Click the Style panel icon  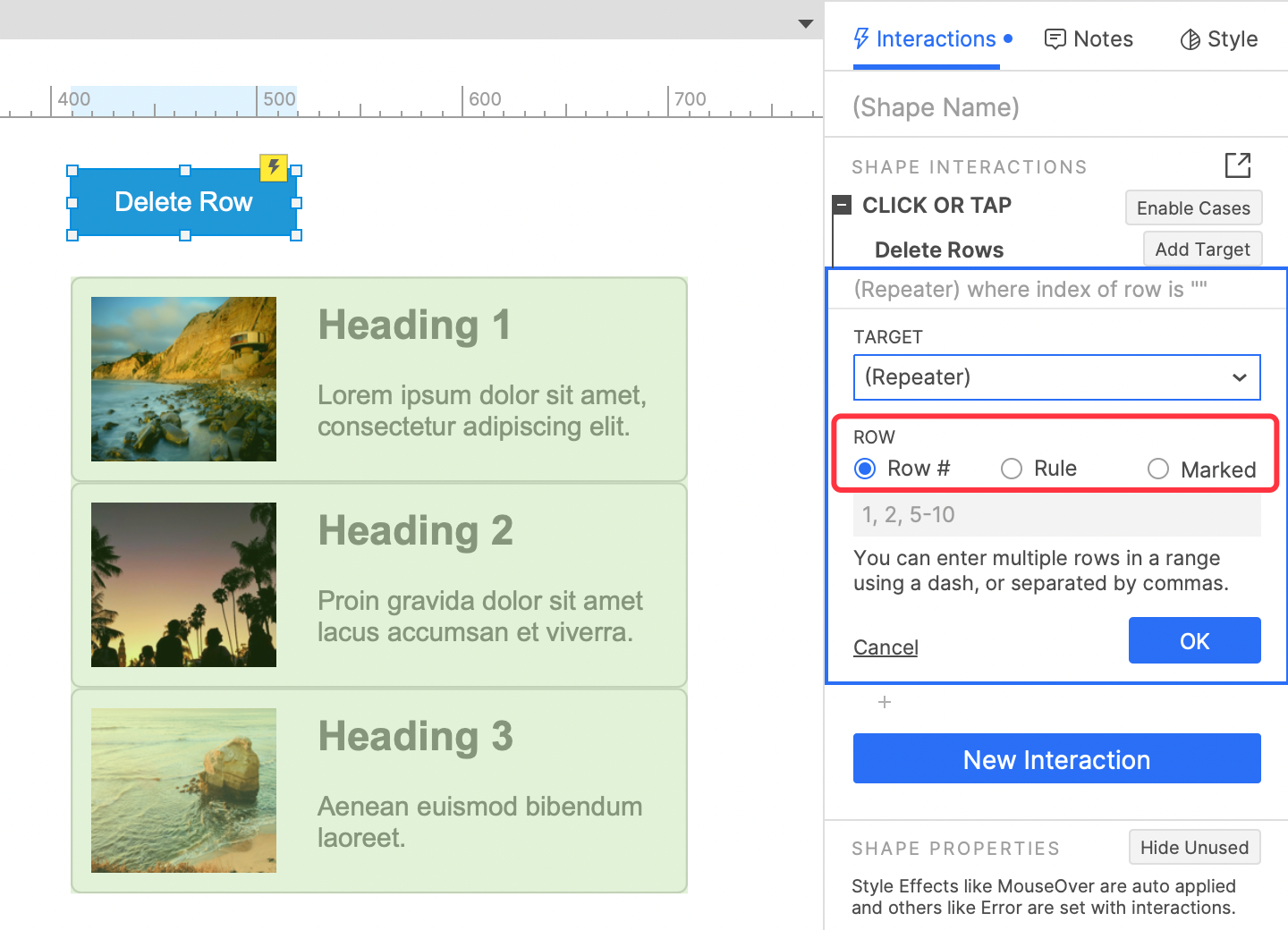coord(1190,39)
